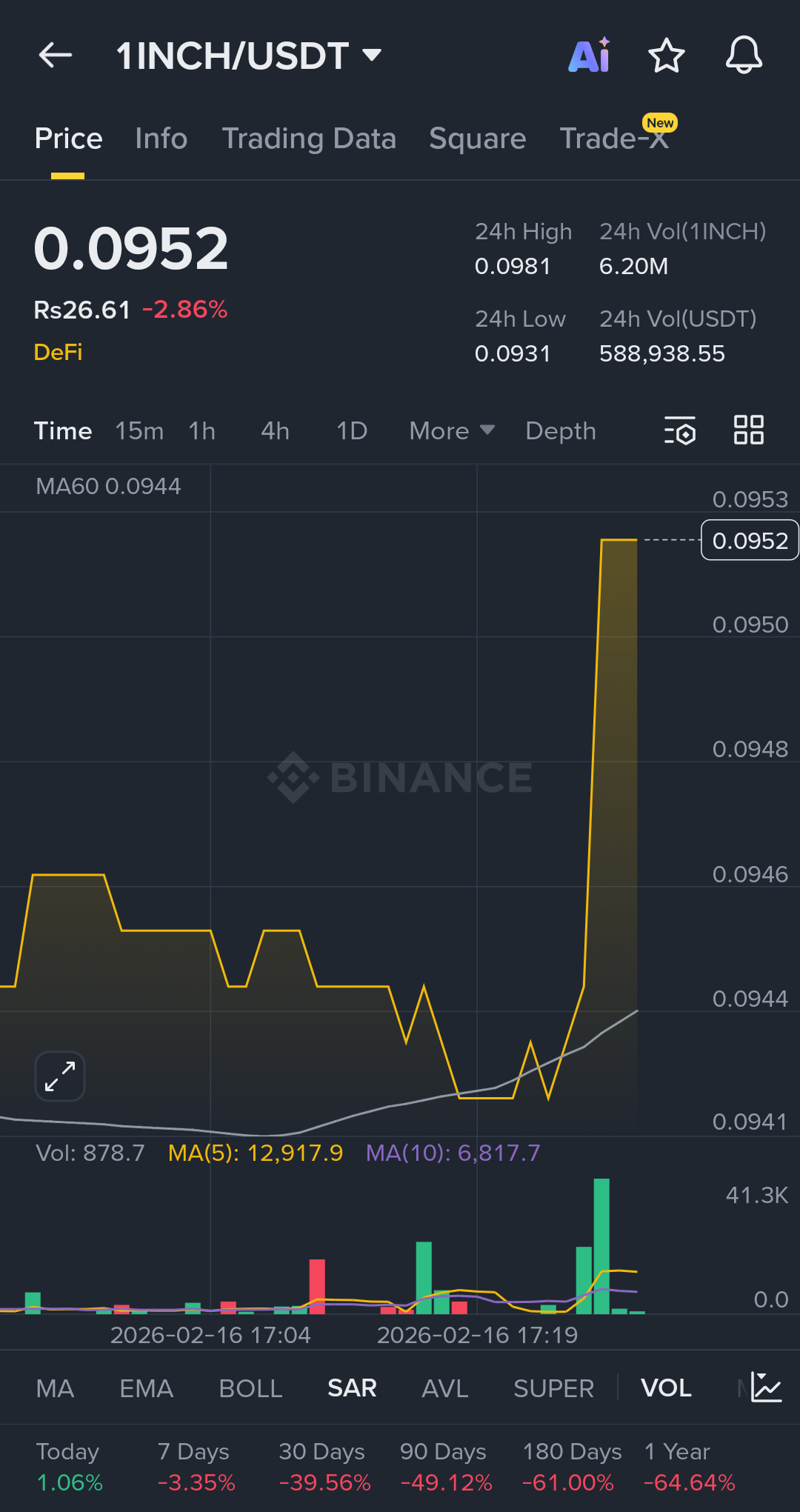Select the Time chart interval

click(63, 430)
